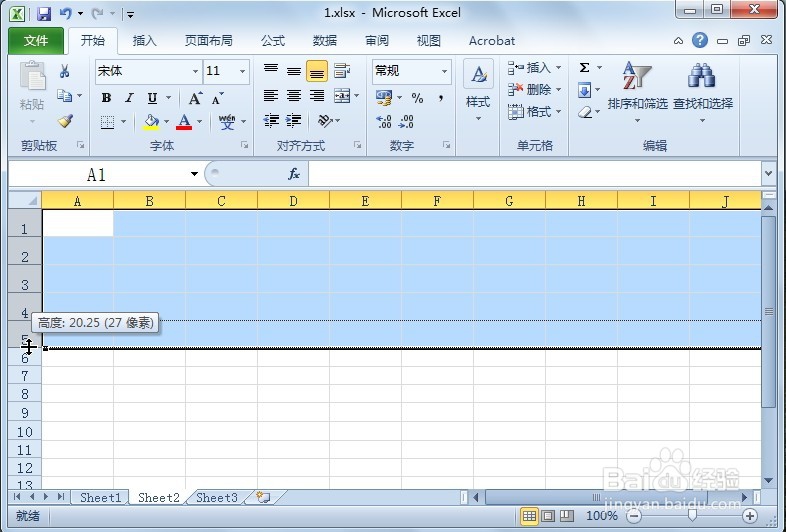Click the zoom slider handle
Viewport: 786px width, 532px height.
pyautogui.click(x=692, y=515)
